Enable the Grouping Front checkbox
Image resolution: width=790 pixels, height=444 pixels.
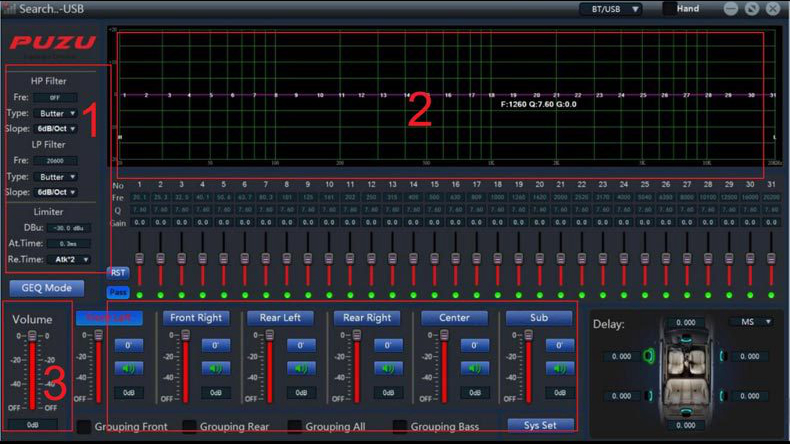[x=85, y=427]
